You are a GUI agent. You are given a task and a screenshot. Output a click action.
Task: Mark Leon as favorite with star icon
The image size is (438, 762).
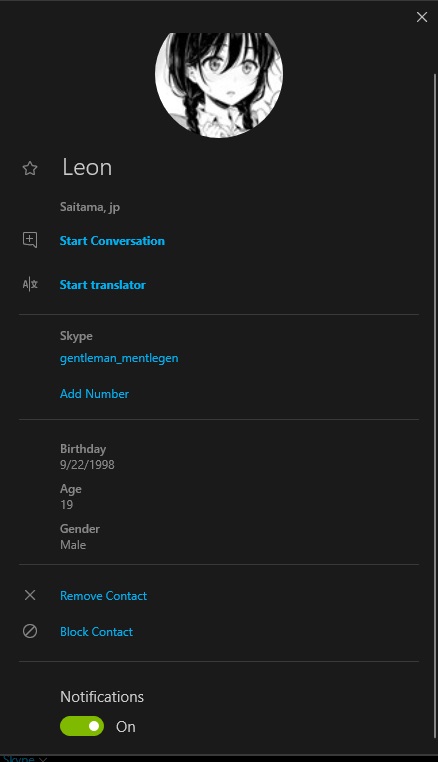pyautogui.click(x=30, y=168)
